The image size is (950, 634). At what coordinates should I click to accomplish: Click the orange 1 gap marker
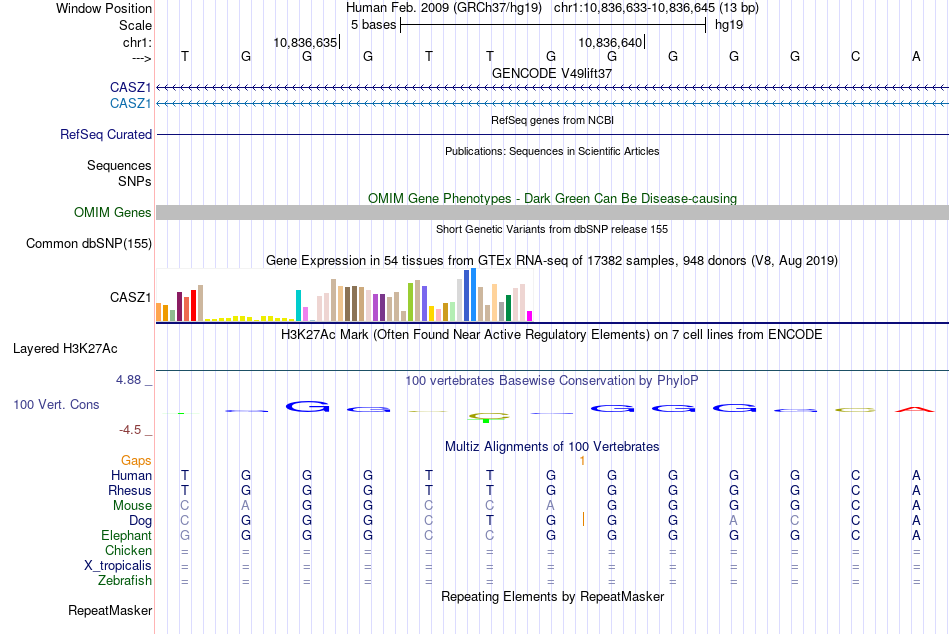pyautogui.click(x=582, y=461)
